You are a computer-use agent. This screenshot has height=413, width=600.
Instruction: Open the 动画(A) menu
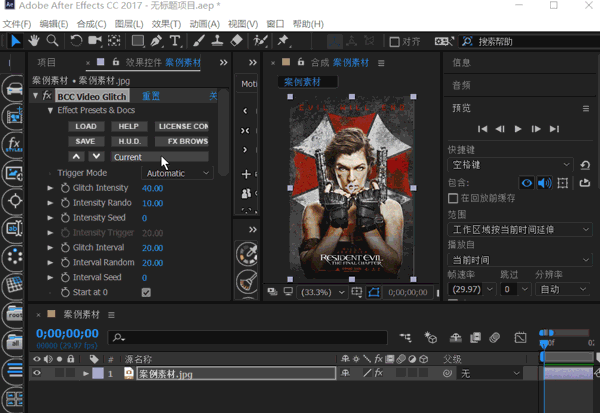pos(204,24)
